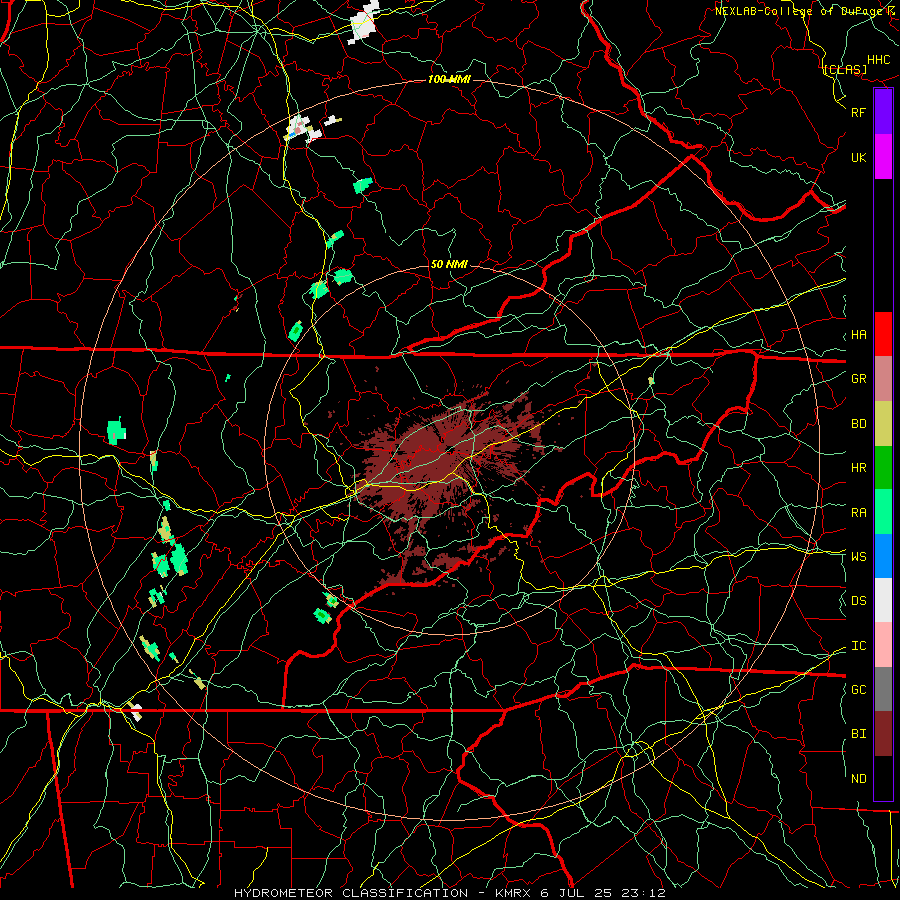Click the Hydrometeor Classification KMRX title text

449,893
